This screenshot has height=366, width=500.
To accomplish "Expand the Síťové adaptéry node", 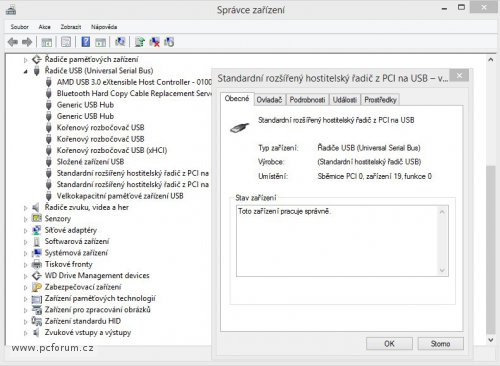I will point(26,230).
